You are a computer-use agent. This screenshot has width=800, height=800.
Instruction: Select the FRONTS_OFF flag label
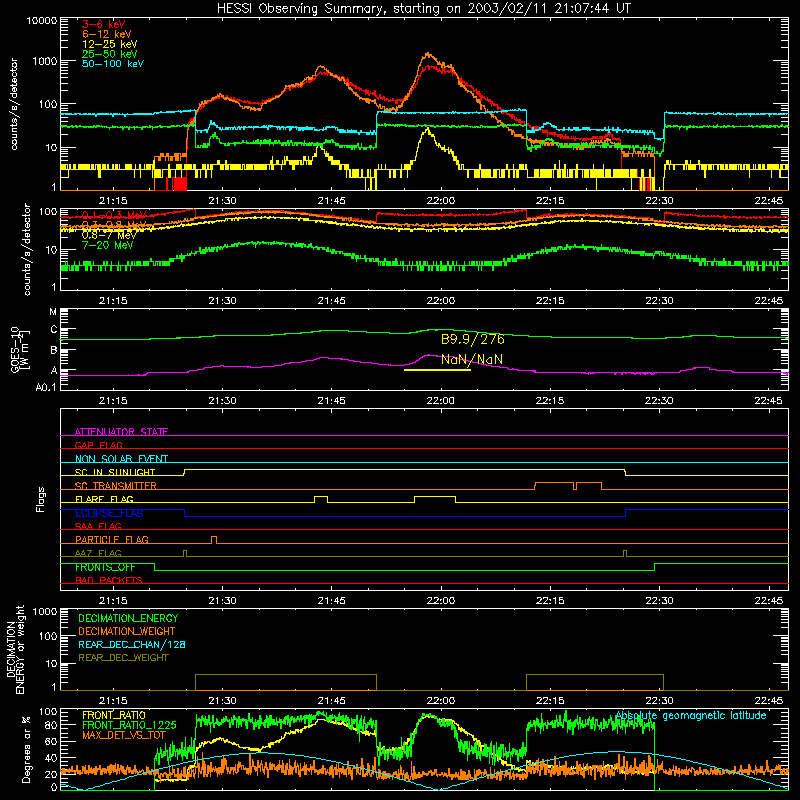pos(105,567)
